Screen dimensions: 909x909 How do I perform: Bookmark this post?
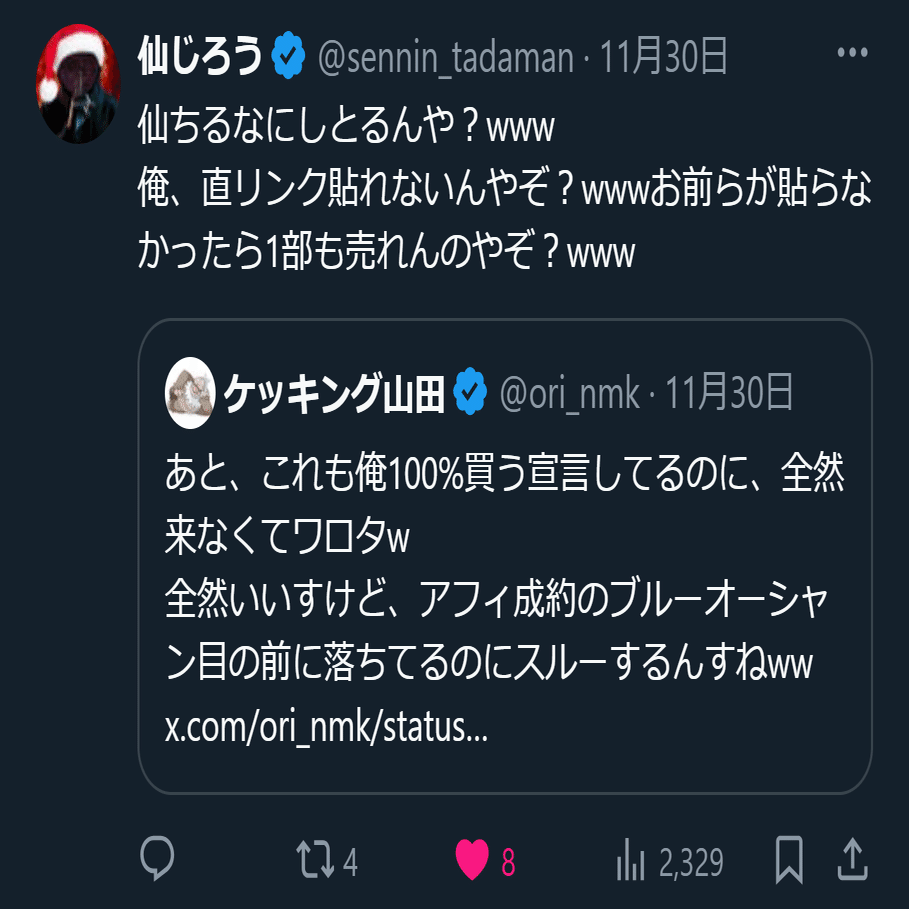789,860
